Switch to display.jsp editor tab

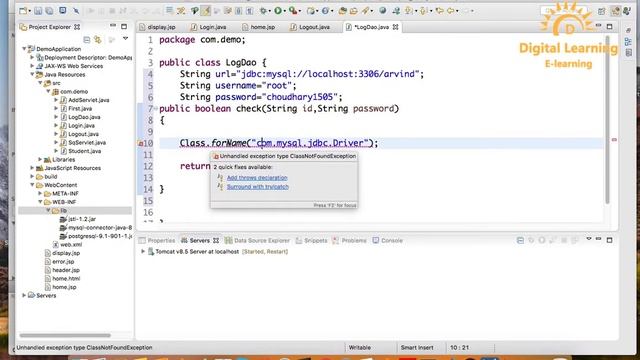pos(158,27)
